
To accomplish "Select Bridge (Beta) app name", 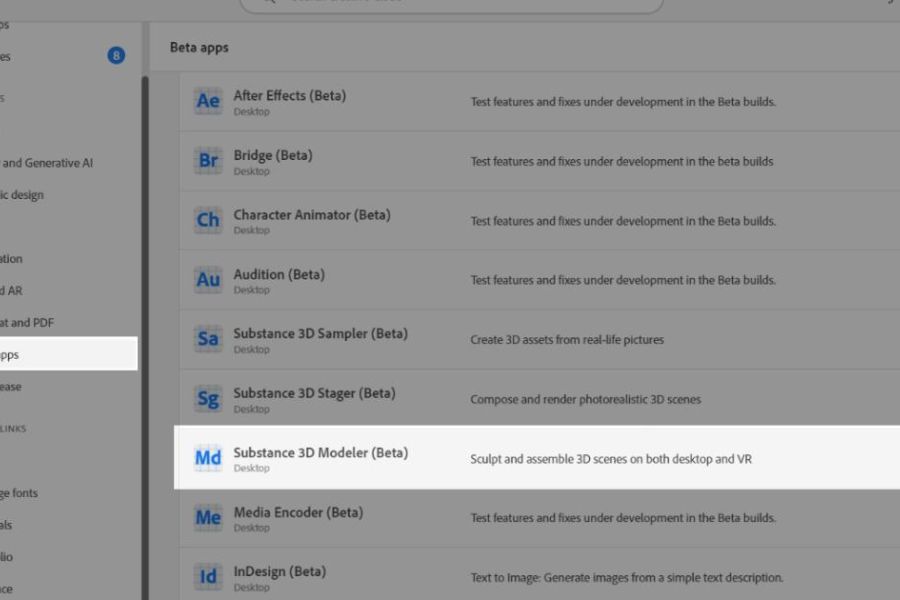I will click(x=273, y=155).
